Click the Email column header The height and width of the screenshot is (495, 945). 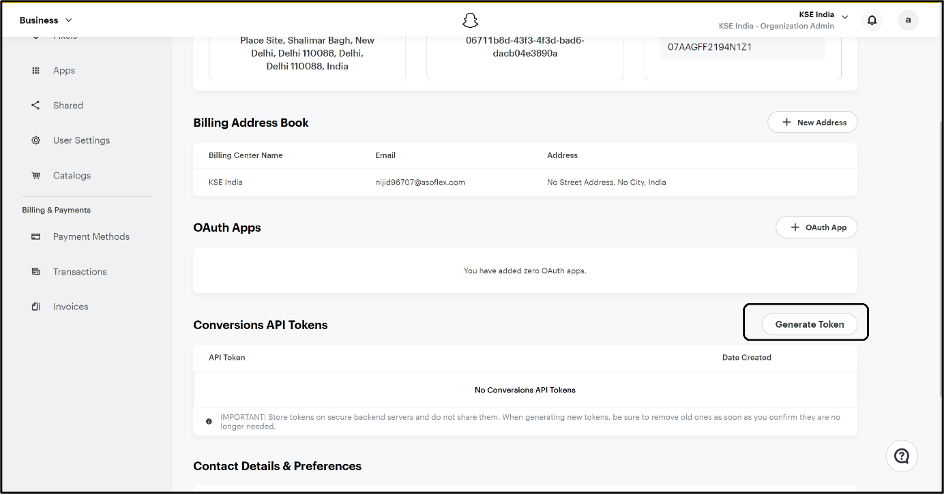click(x=385, y=156)
